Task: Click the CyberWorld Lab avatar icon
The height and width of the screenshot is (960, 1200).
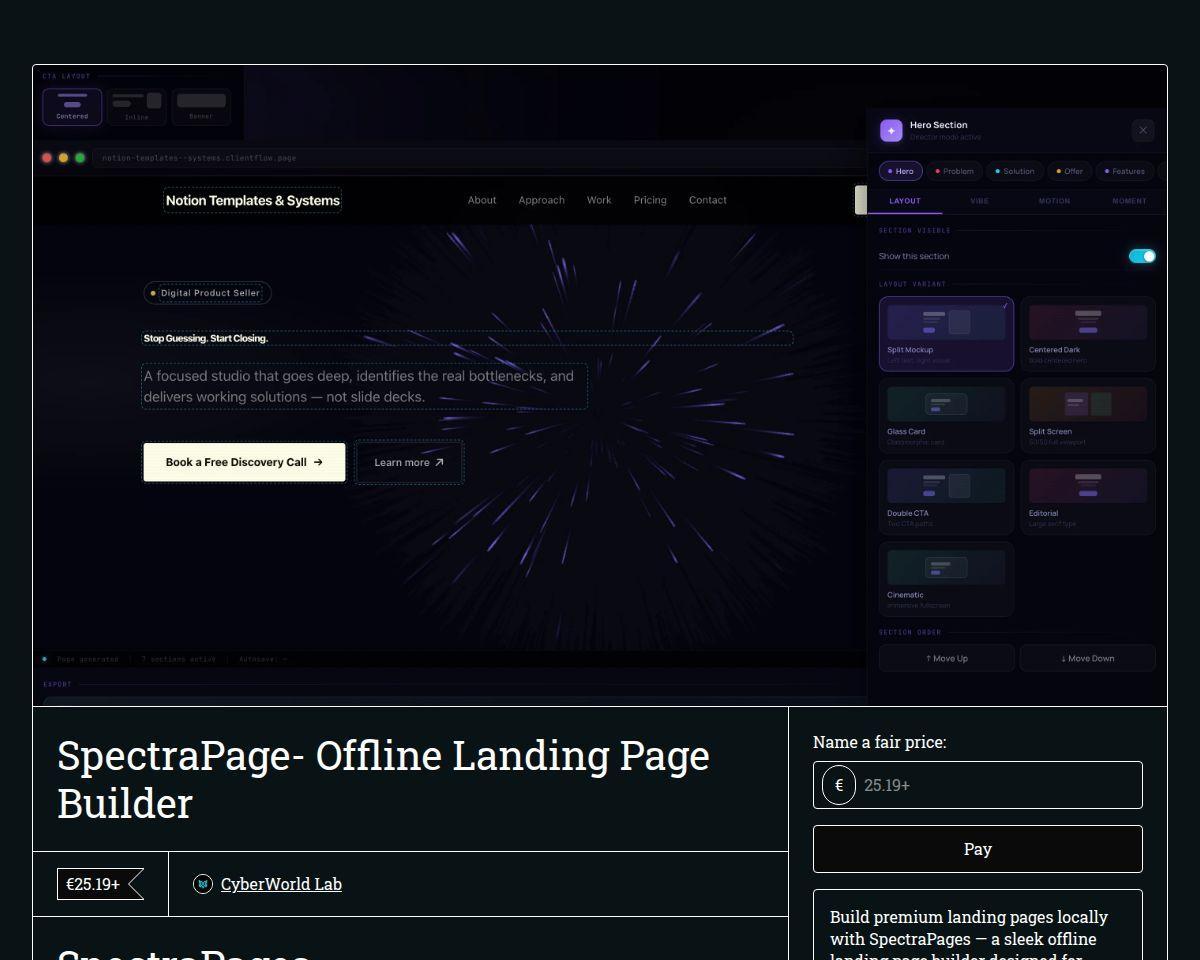Action: [x=203, y=884]
